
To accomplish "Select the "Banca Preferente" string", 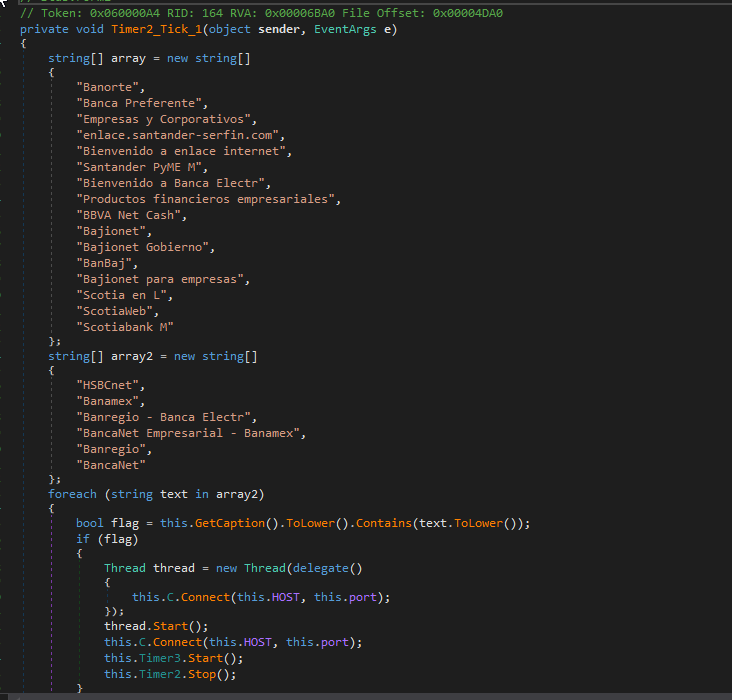I will pyautogui.click(x=139, y=103).
